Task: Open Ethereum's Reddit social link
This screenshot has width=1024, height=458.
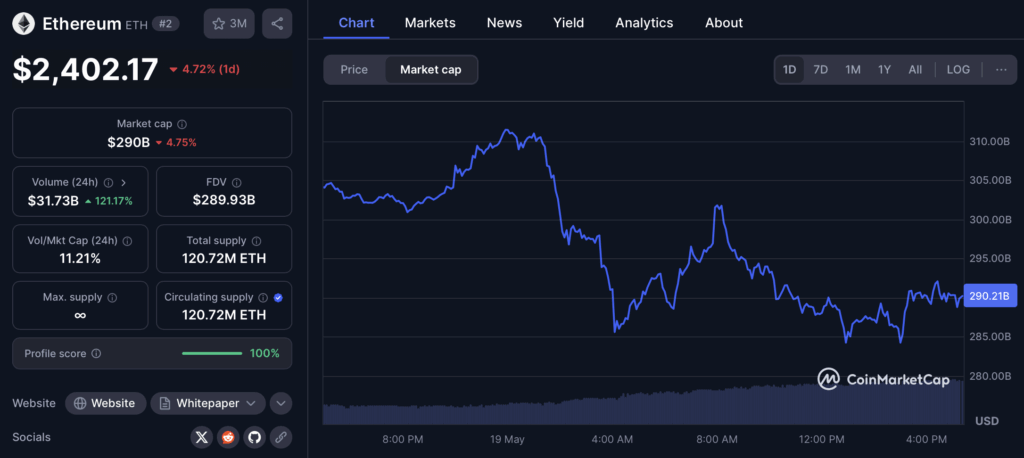Action: tap(228, 437)
